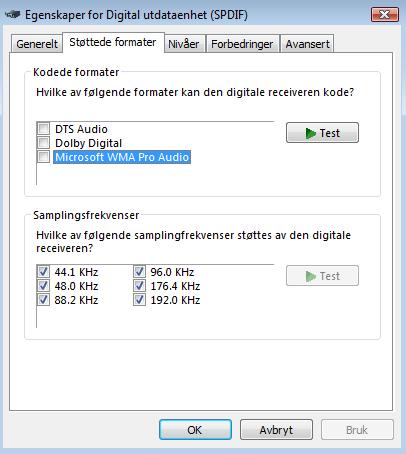Enable the Dolby Digital checkbox

pos(44,142)
